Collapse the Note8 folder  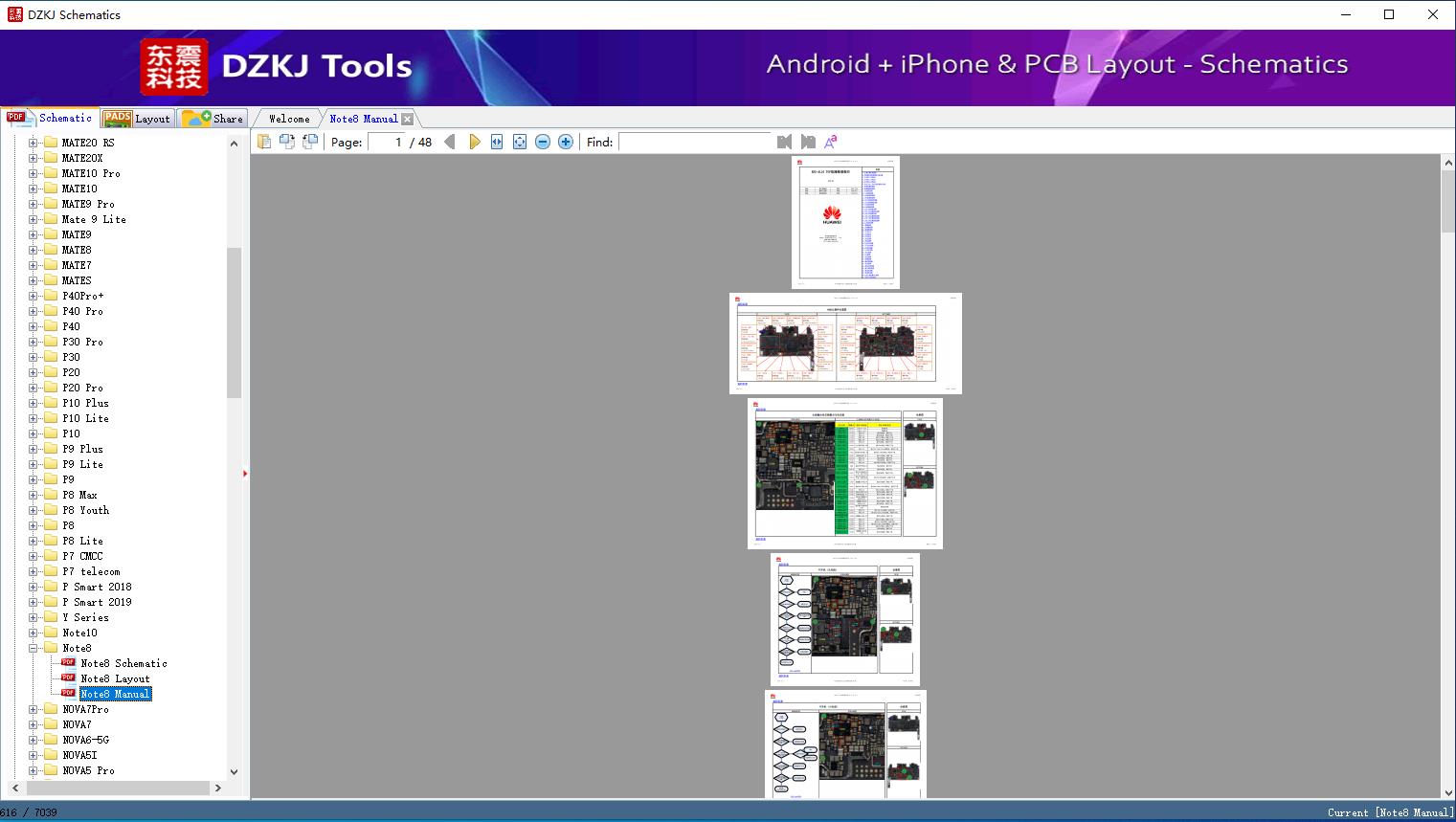coord(34,648)
